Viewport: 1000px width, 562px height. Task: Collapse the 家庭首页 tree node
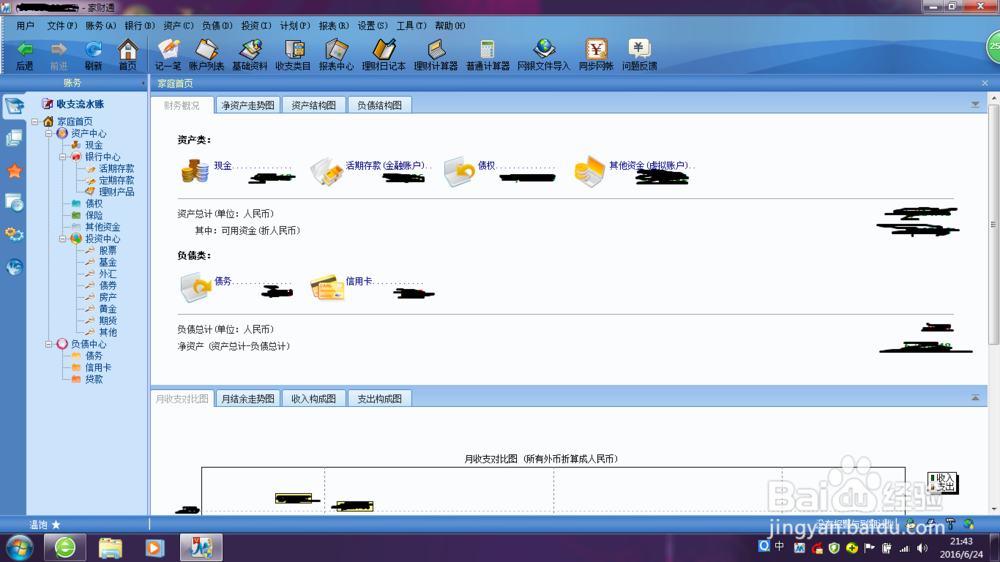(x=35, y=121)
